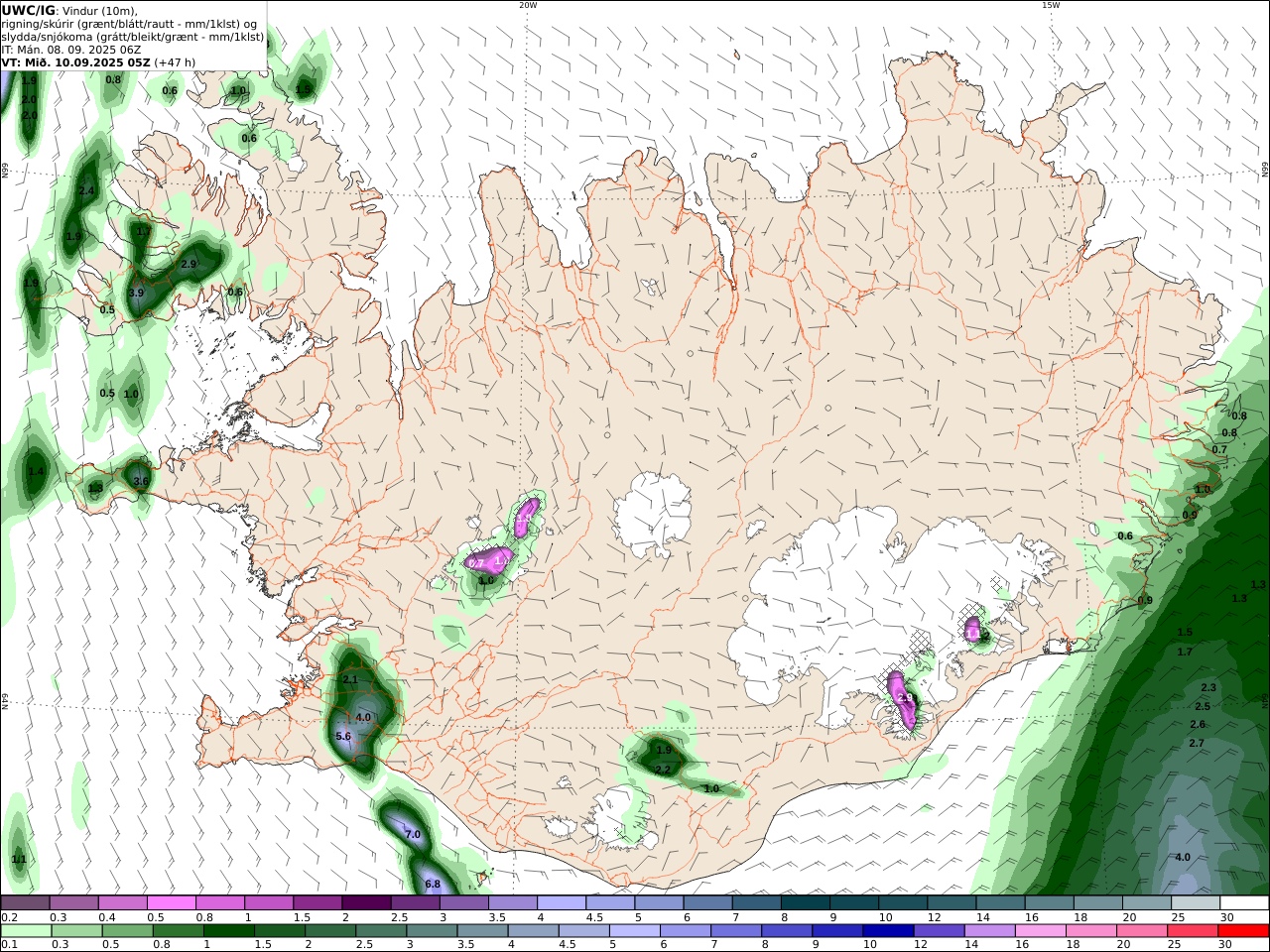Click the '2.6' value in the southeast sea
1270x952 pixels.
pyautogui.click(x=1198, y=725)
